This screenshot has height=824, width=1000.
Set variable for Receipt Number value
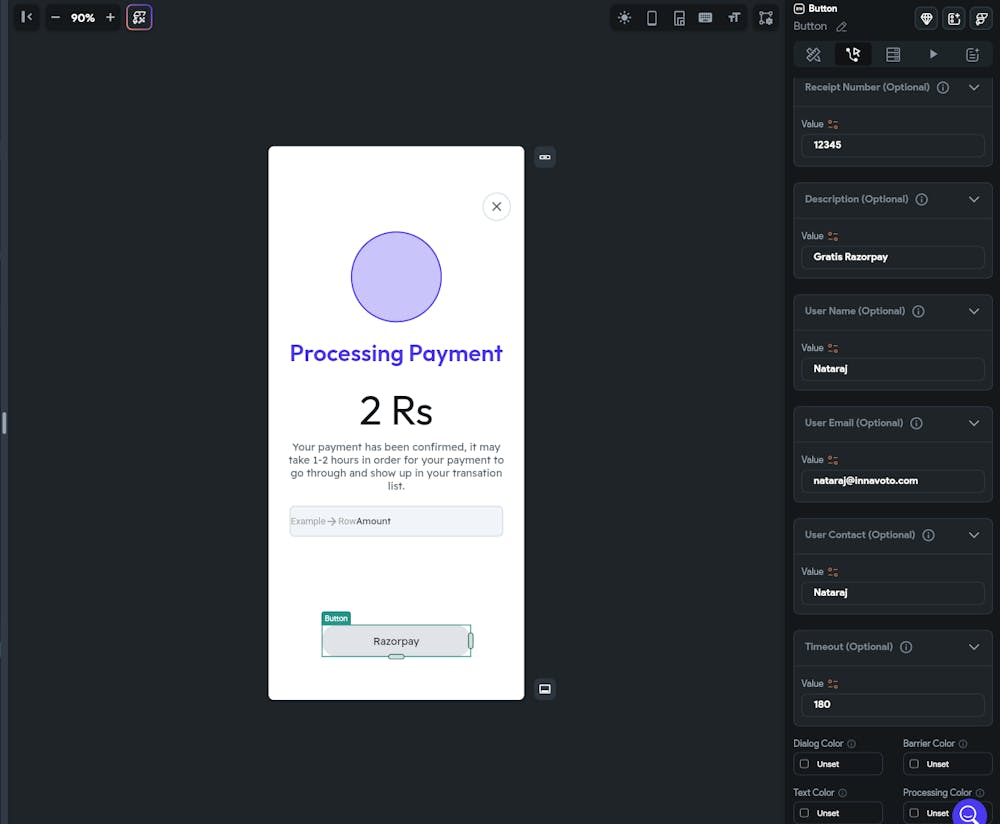coord(833,124)
